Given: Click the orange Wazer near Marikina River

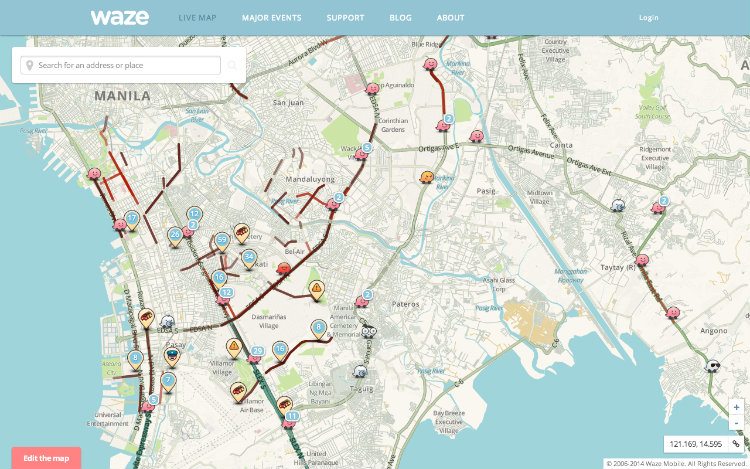Looking at the screenshot, I should pyautogui.click(x=427, y=177).
